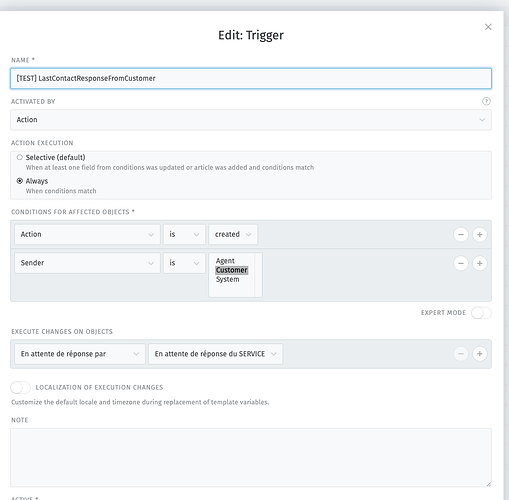Image resolution: width=509 pixels, height=500 pixels.
Task: Add a condition after the Action row
Action: click(479, 235)
